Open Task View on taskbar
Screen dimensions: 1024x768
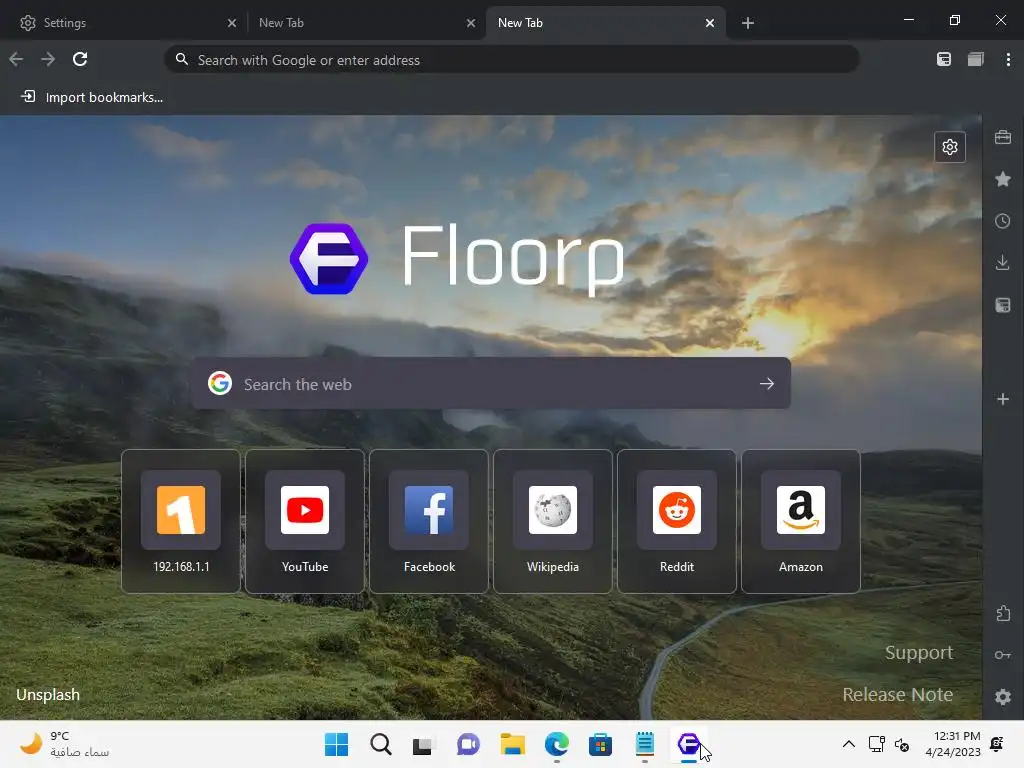423,744
